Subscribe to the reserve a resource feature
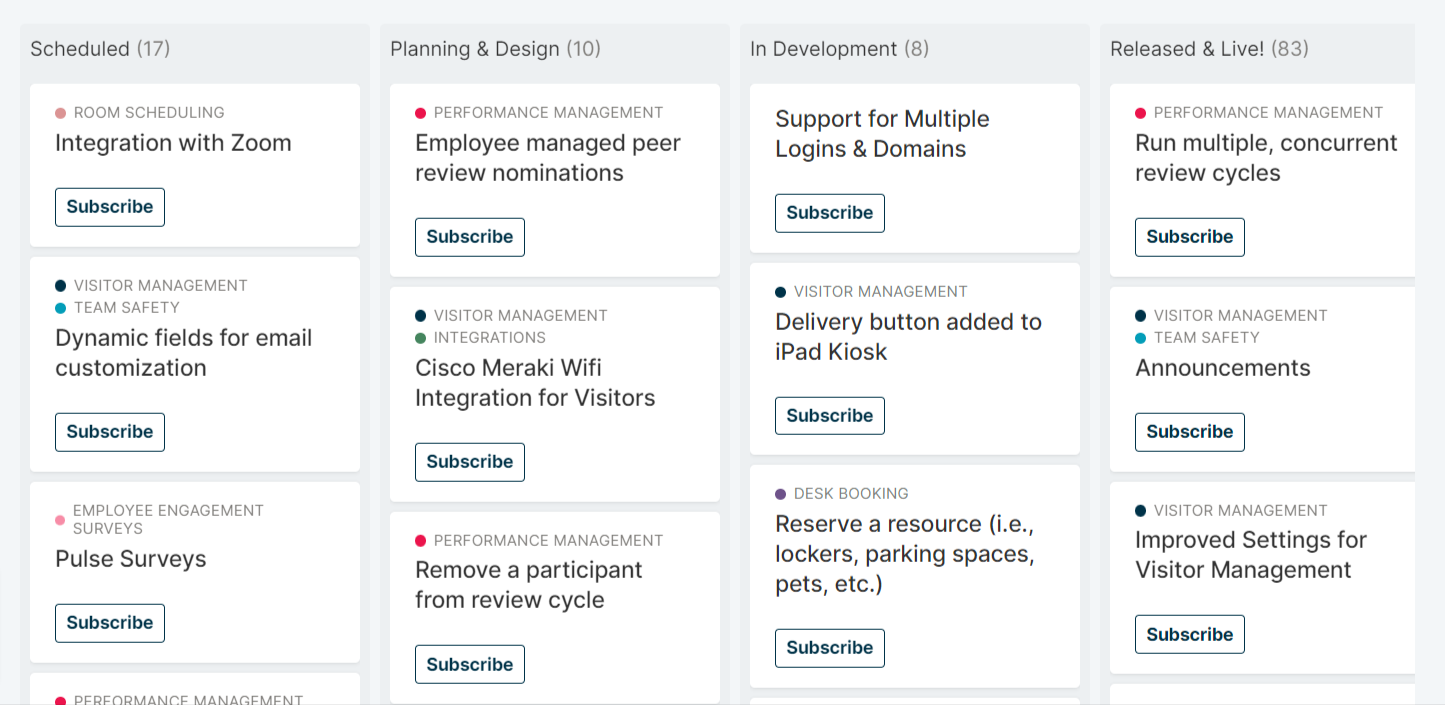The image size is (1445, 705). [830, 647]
